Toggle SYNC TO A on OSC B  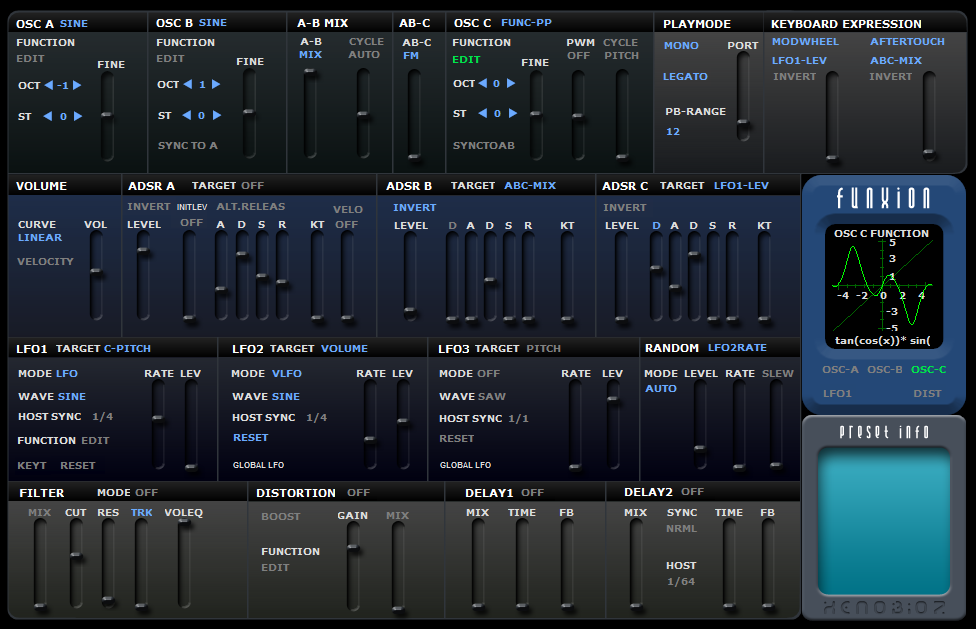(x=187, y=146)
